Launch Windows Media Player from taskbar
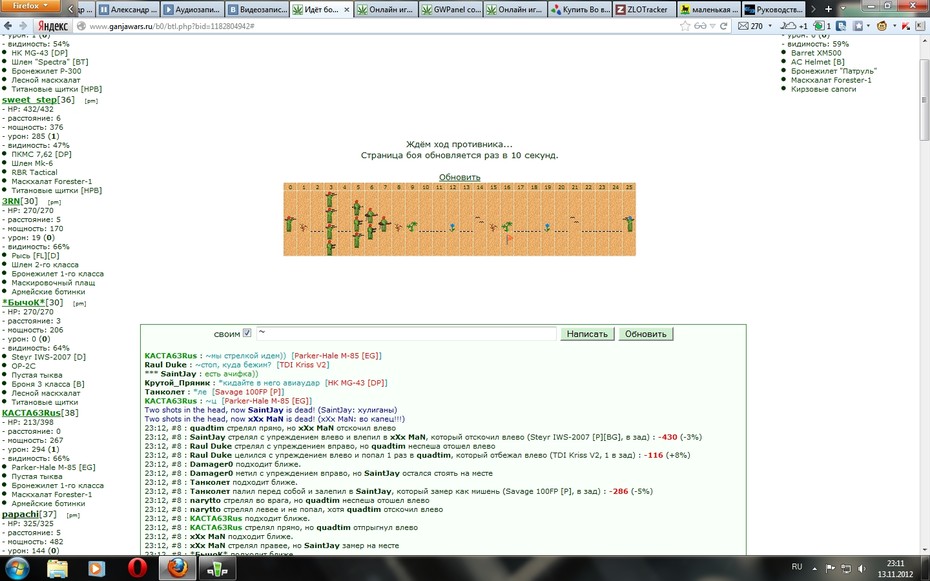This screenshot has width=930, height=581. click(96, 569)
